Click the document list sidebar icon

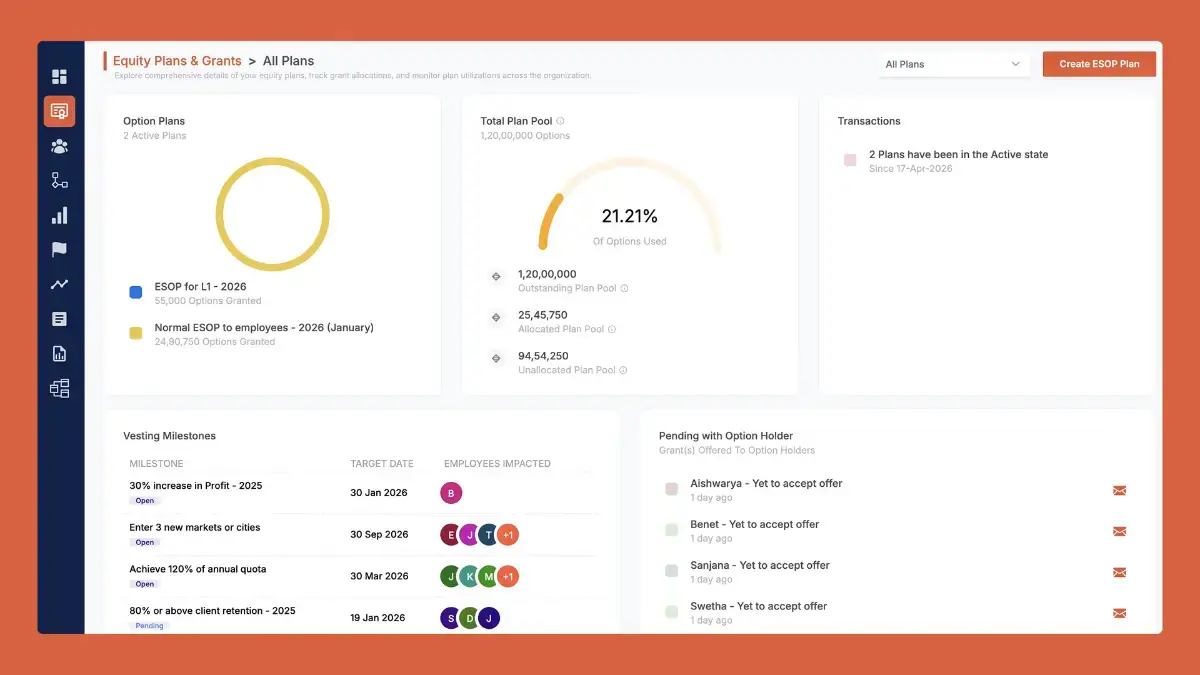click(59, 319)
